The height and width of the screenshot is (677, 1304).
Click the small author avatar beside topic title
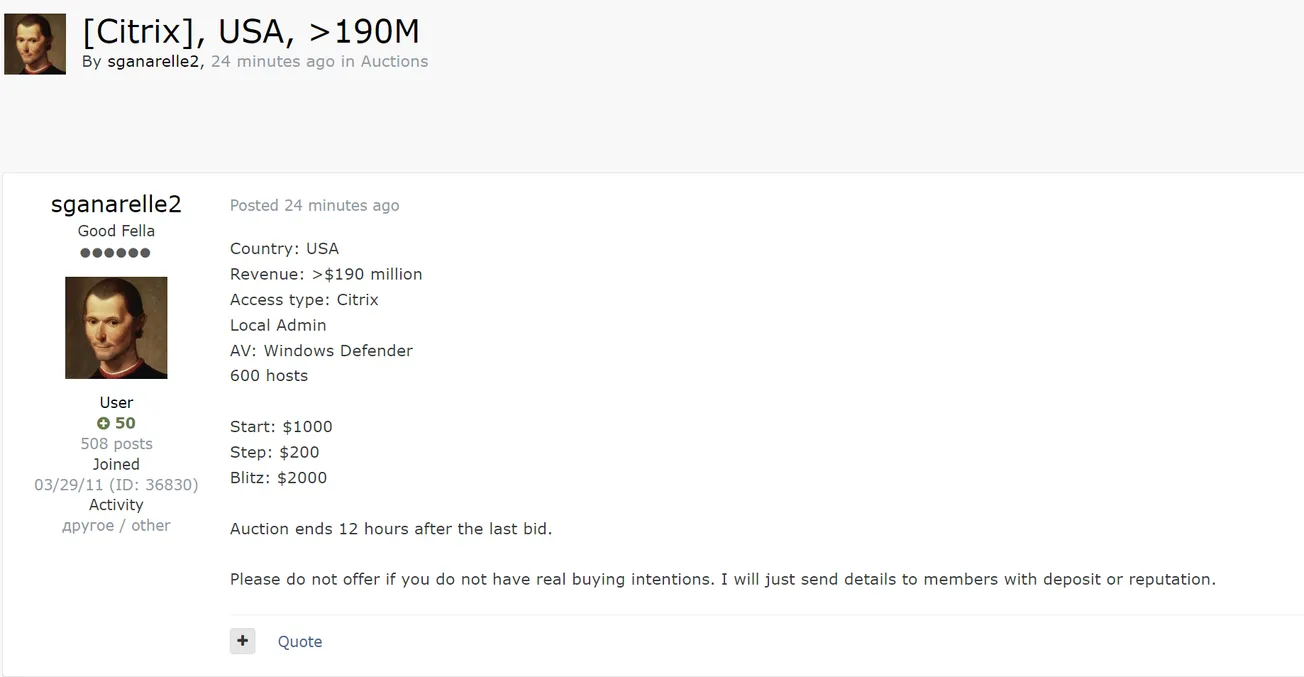[x=35, y=44]
